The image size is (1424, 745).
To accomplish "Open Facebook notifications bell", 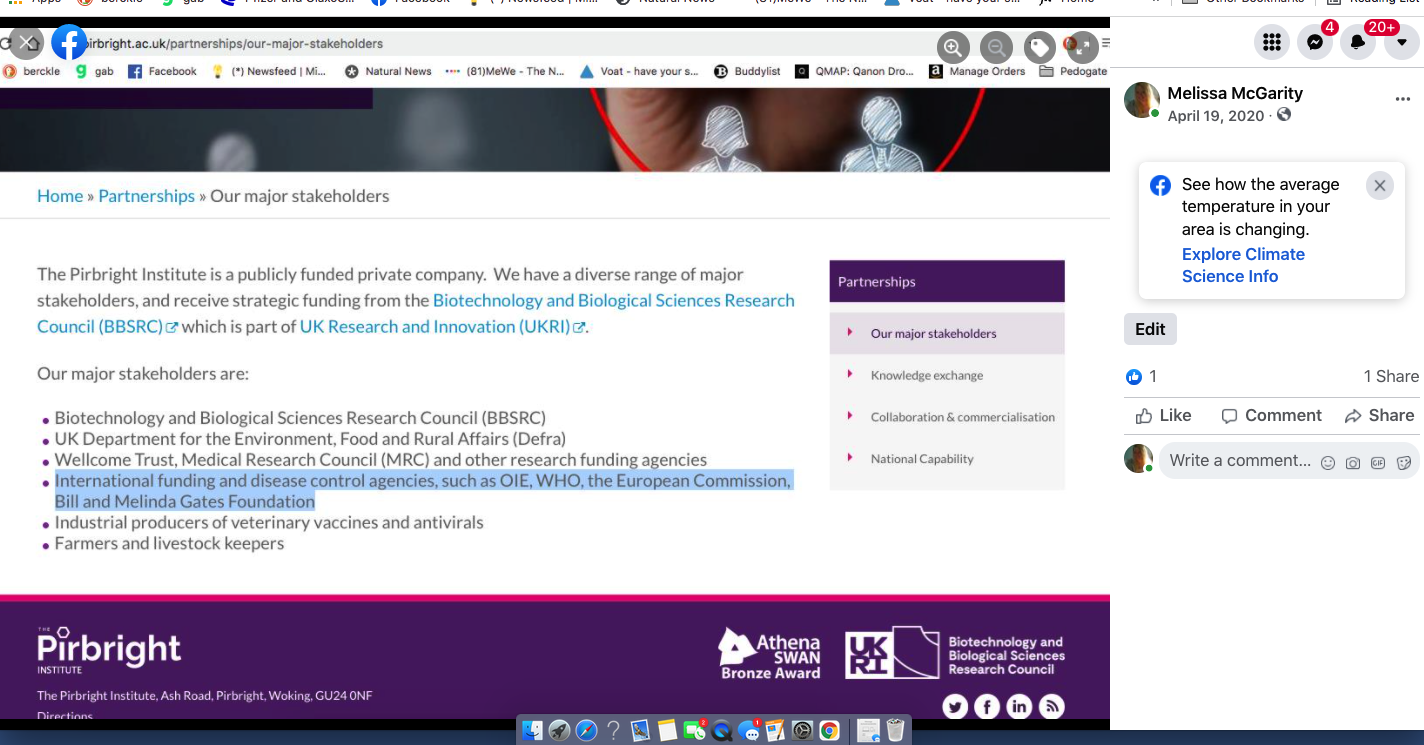I will [1358, 42].
